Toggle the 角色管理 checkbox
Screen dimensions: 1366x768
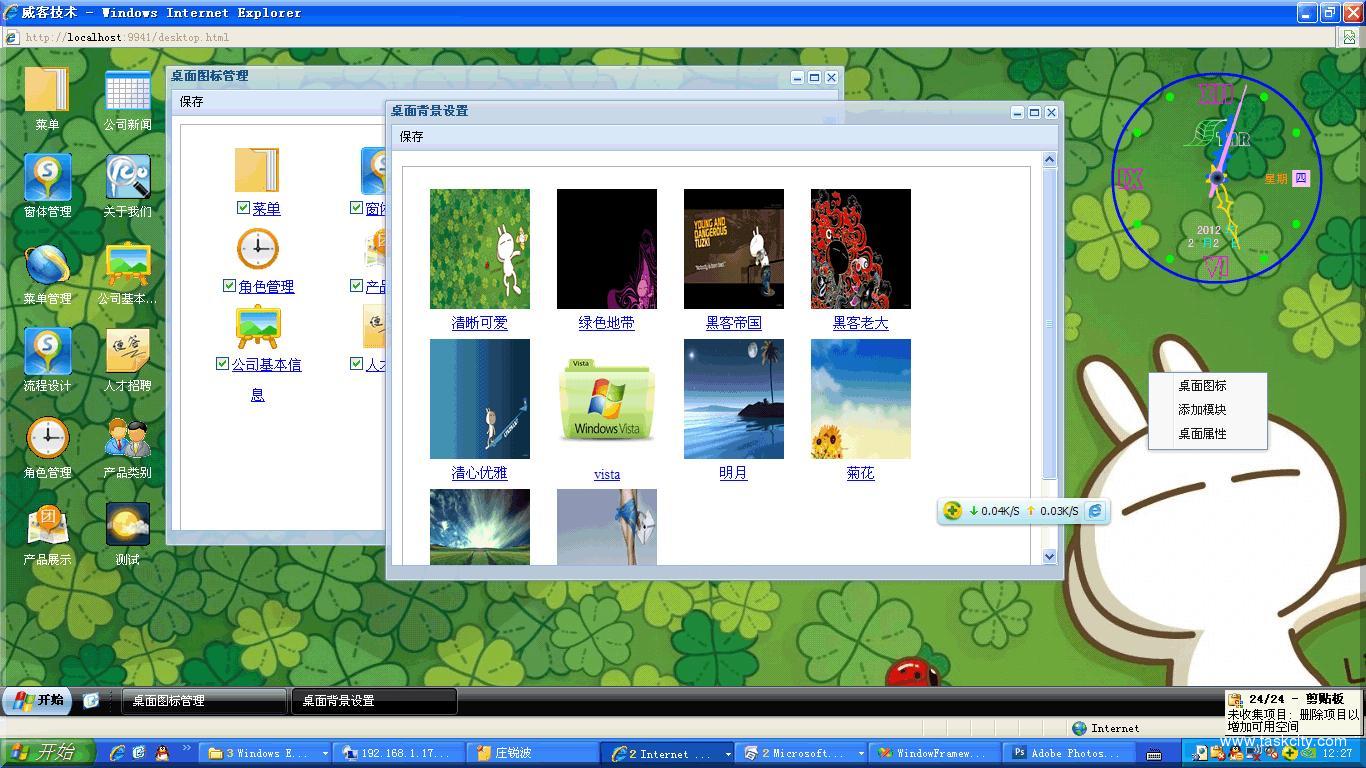click(x=229, y=286)
